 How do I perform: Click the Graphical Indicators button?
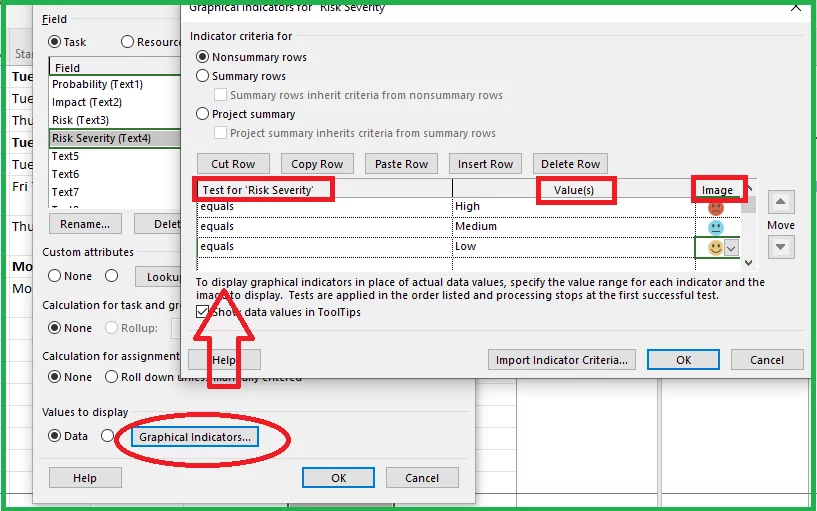196,437
